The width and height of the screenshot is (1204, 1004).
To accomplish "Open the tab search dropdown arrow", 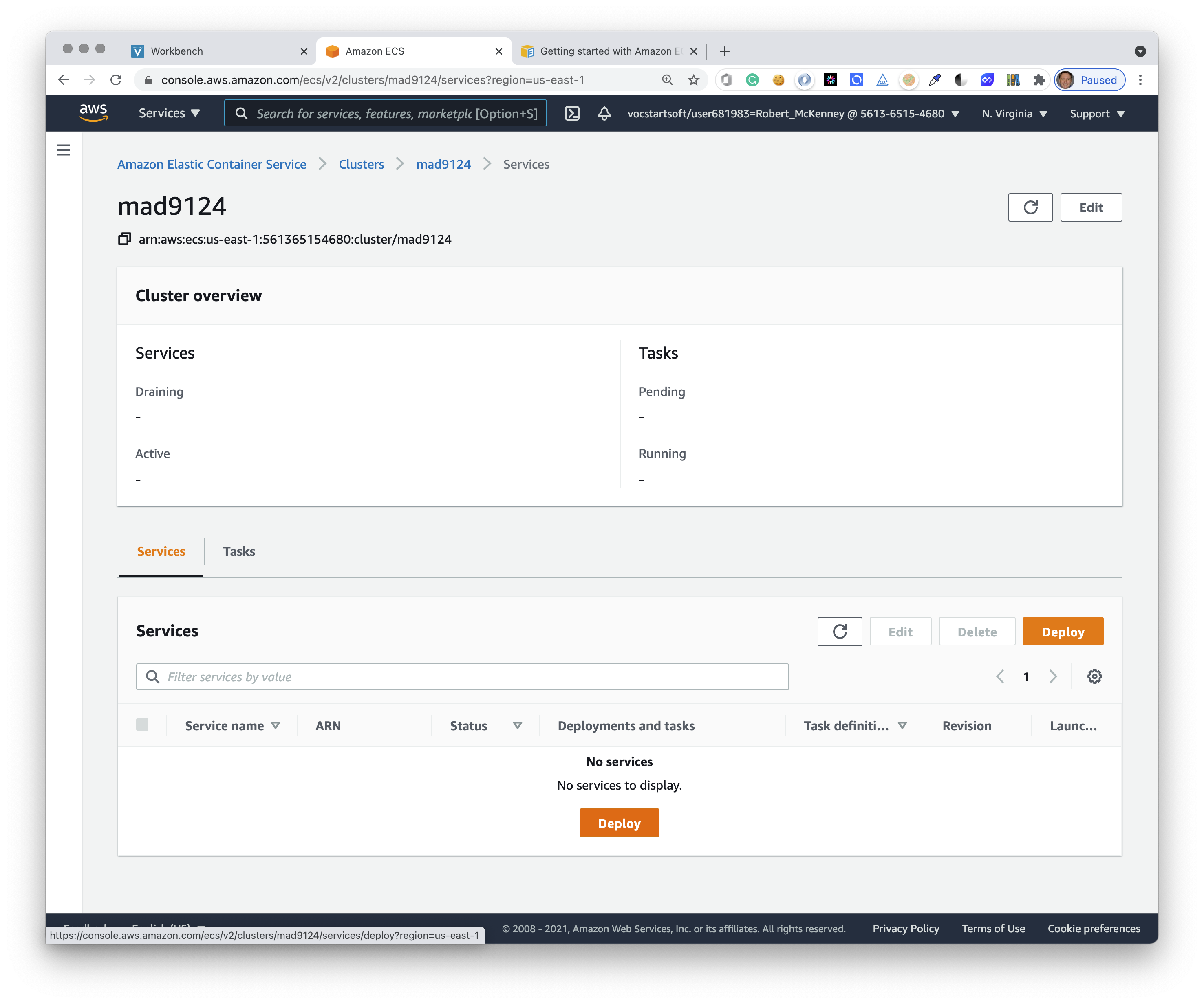I will point(1140,52).
